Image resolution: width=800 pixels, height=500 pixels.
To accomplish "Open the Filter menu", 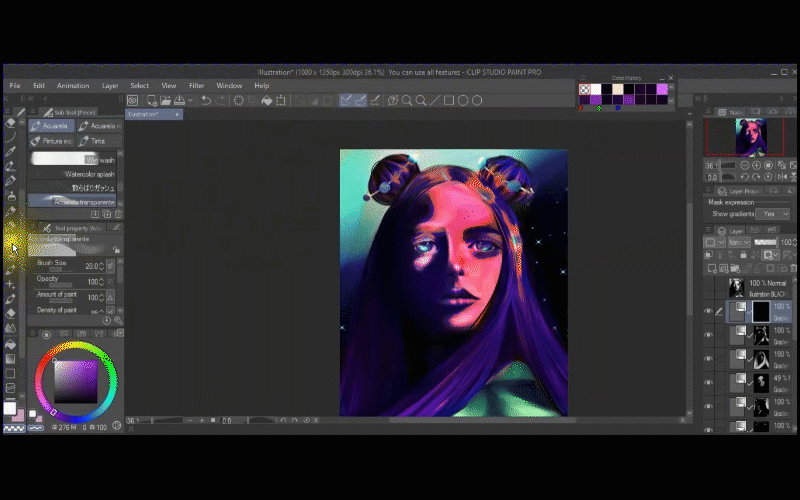I will [x=196, y=86].
